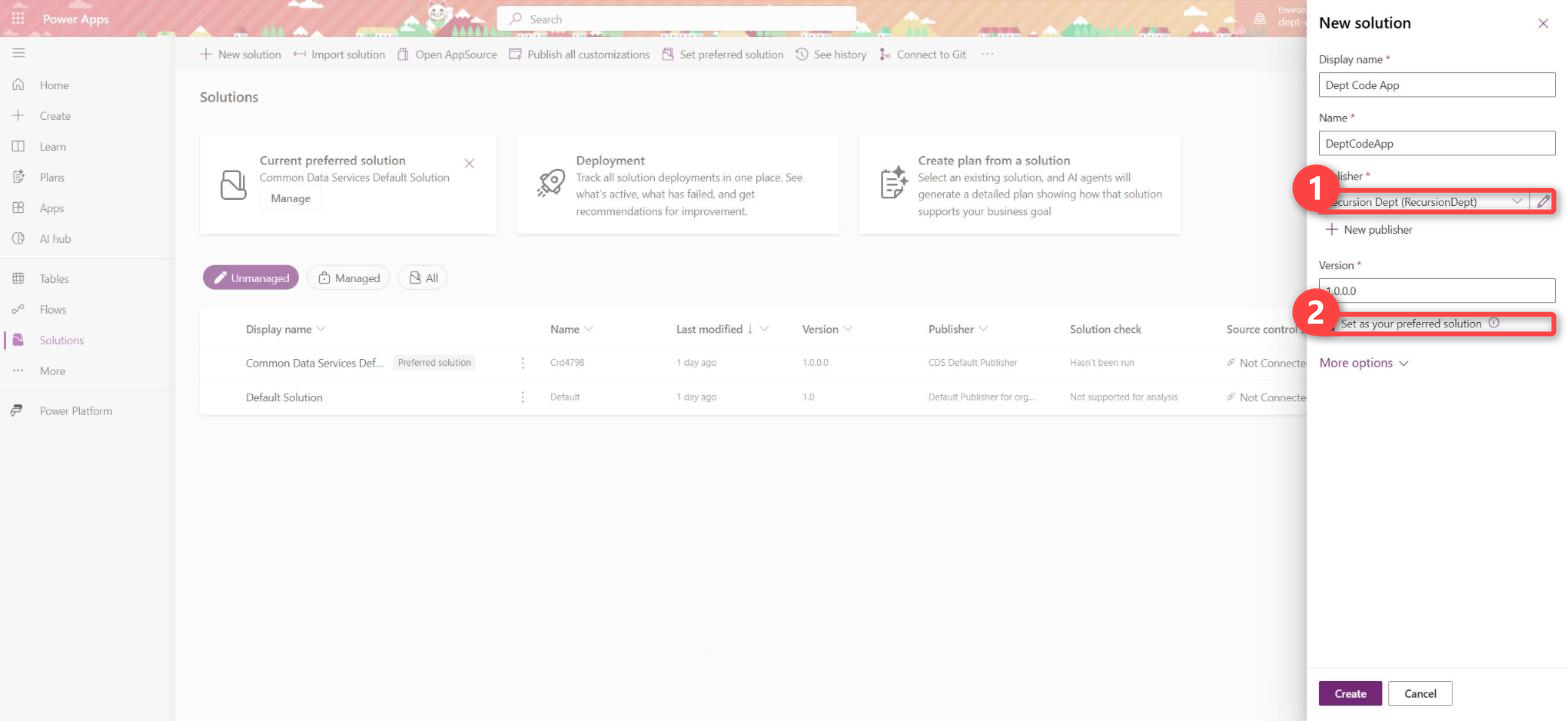Select Solutions in the sidebar
Image resolution: width=1568 pixels, height=721 pixels.
point(61,341)
